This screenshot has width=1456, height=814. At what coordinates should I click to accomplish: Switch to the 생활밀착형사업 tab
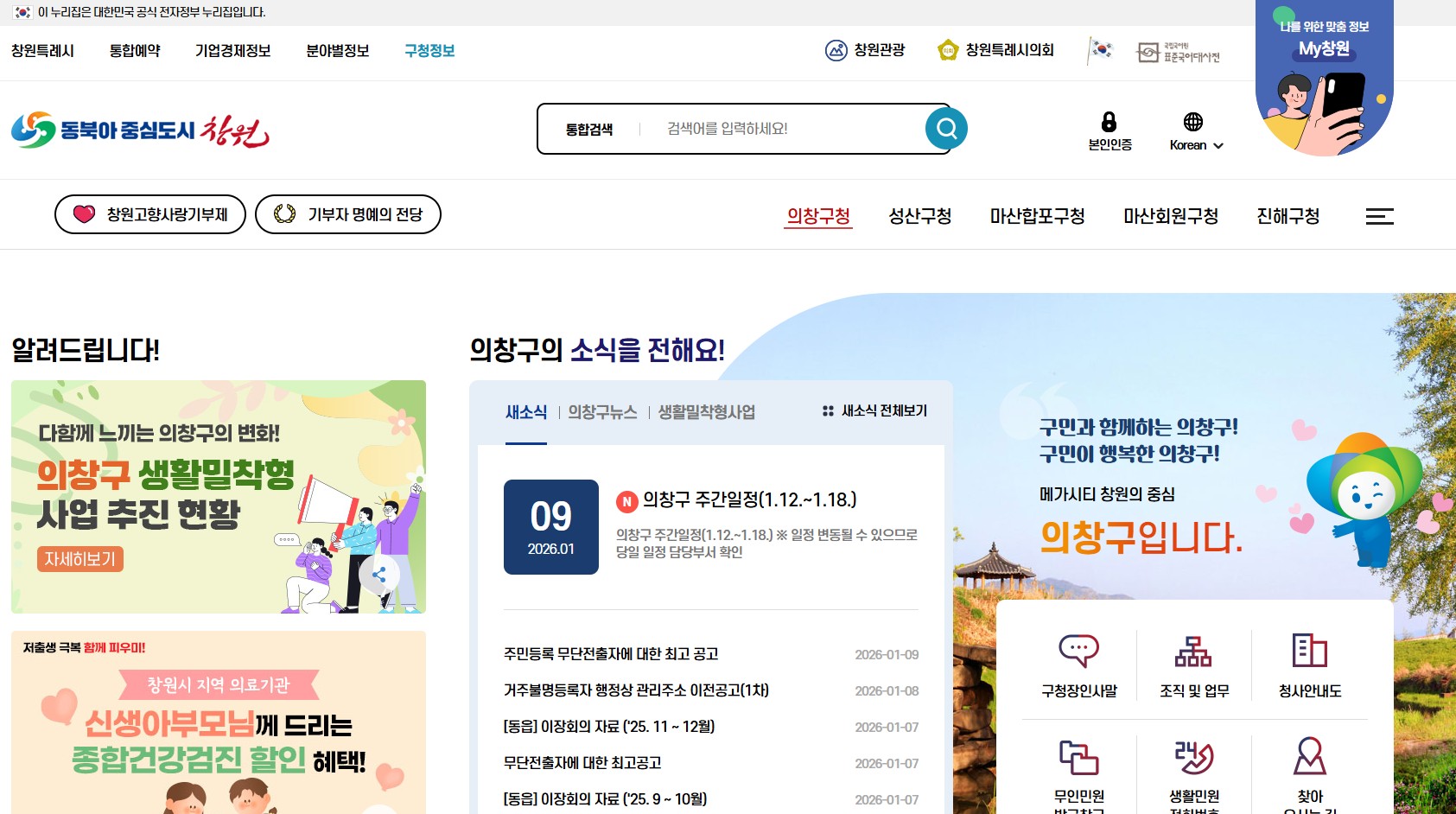point(705,412)
